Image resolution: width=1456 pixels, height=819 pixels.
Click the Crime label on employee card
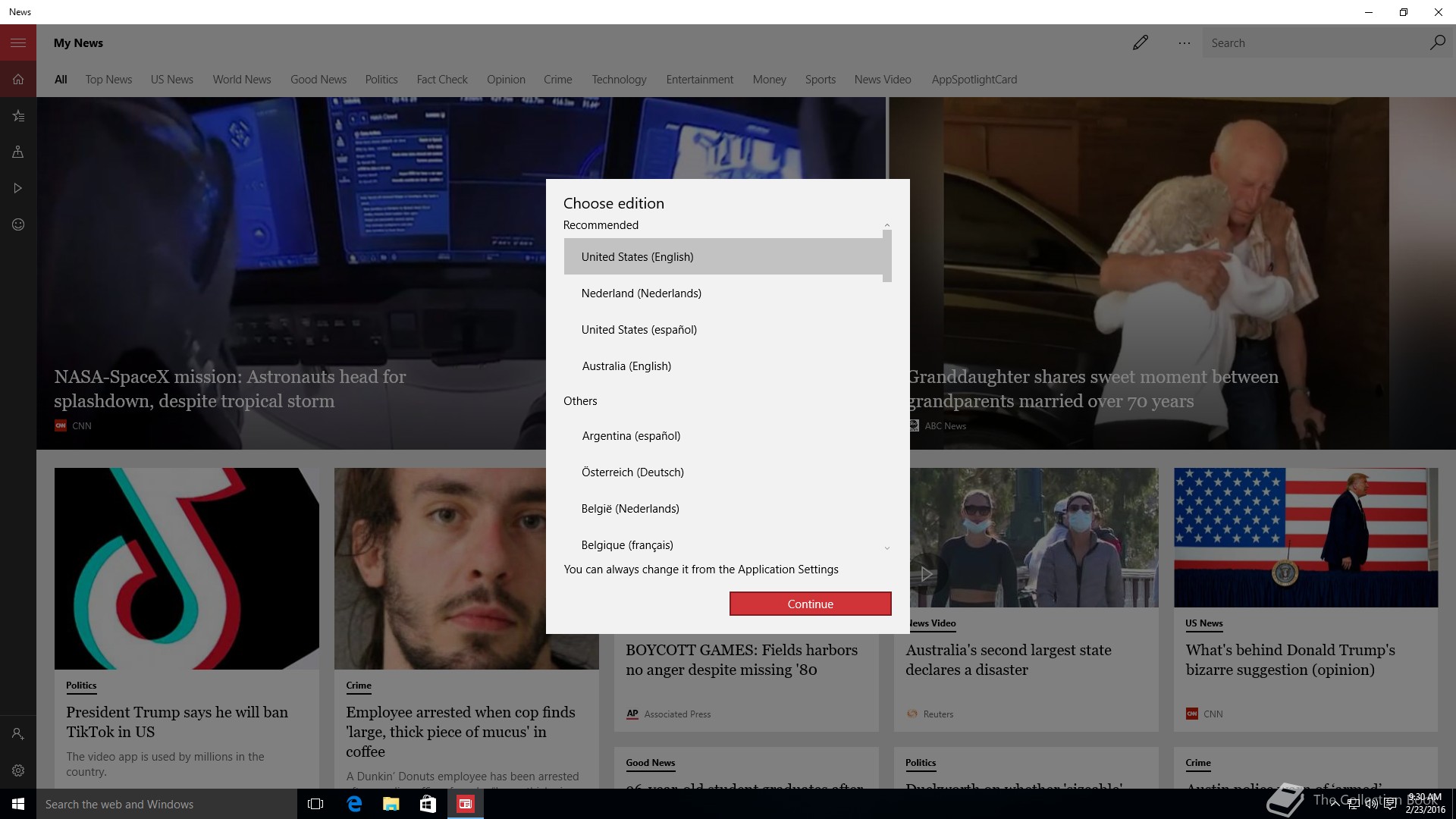[x=359, y=686]
